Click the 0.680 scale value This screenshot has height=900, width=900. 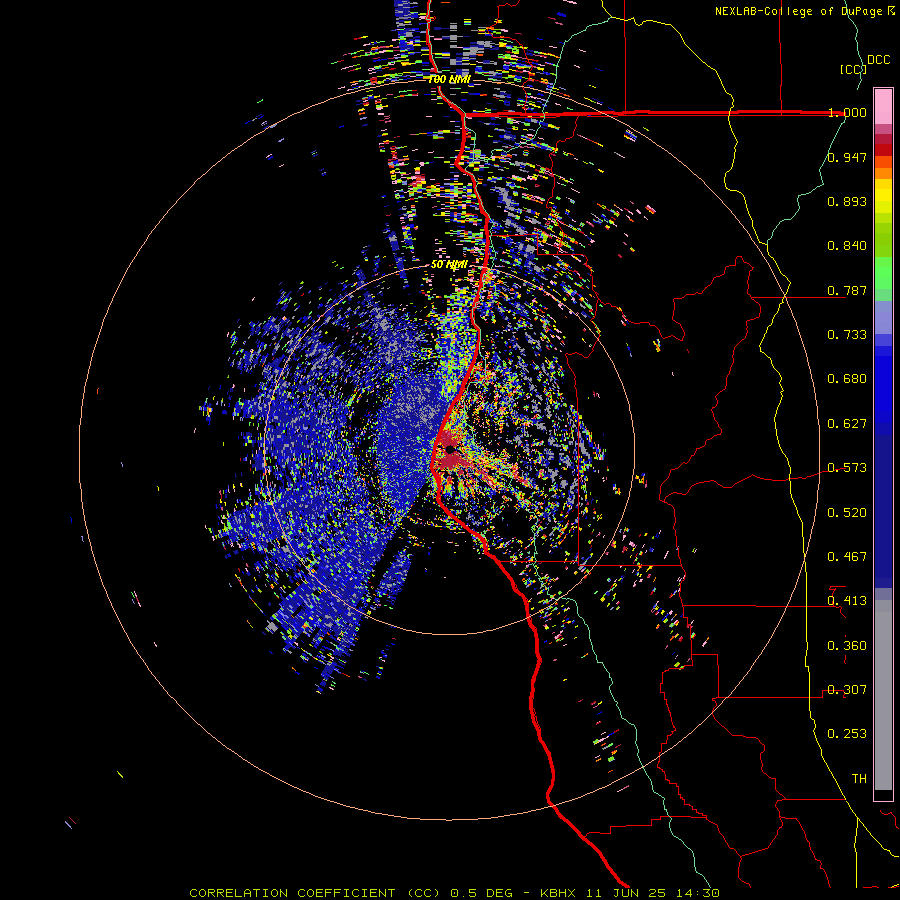click(847, 379)
